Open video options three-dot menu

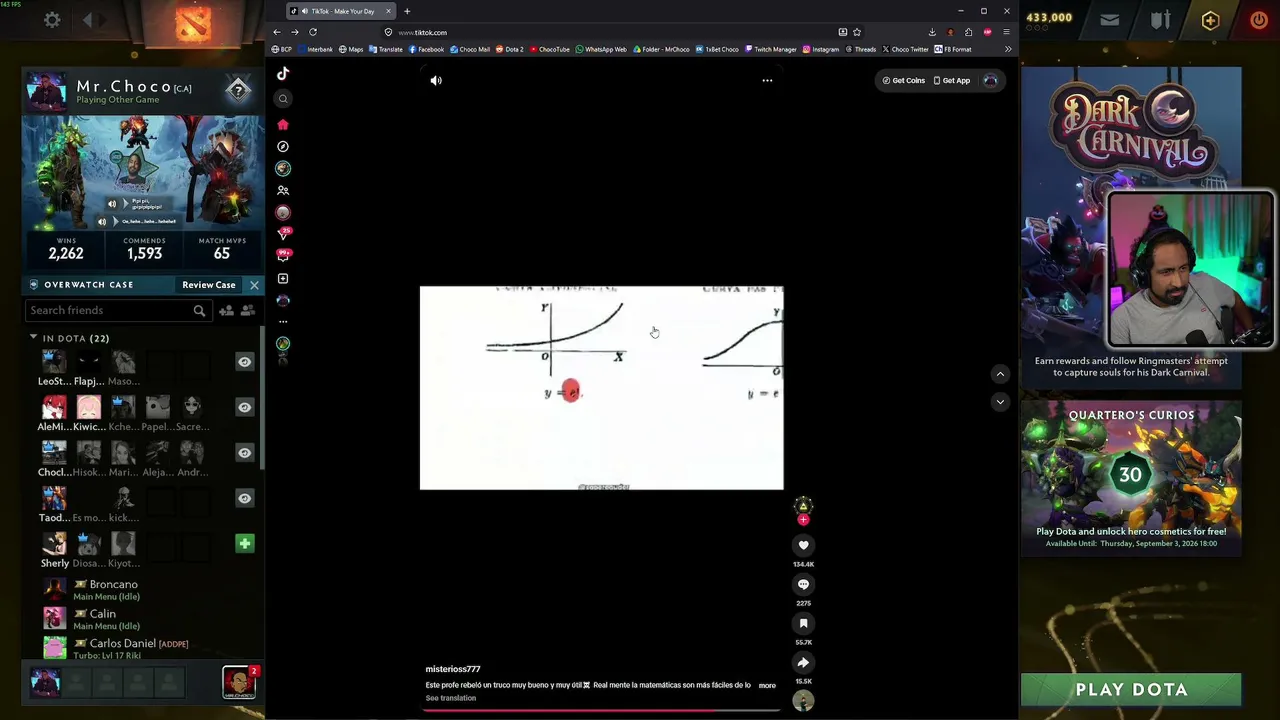767,80
